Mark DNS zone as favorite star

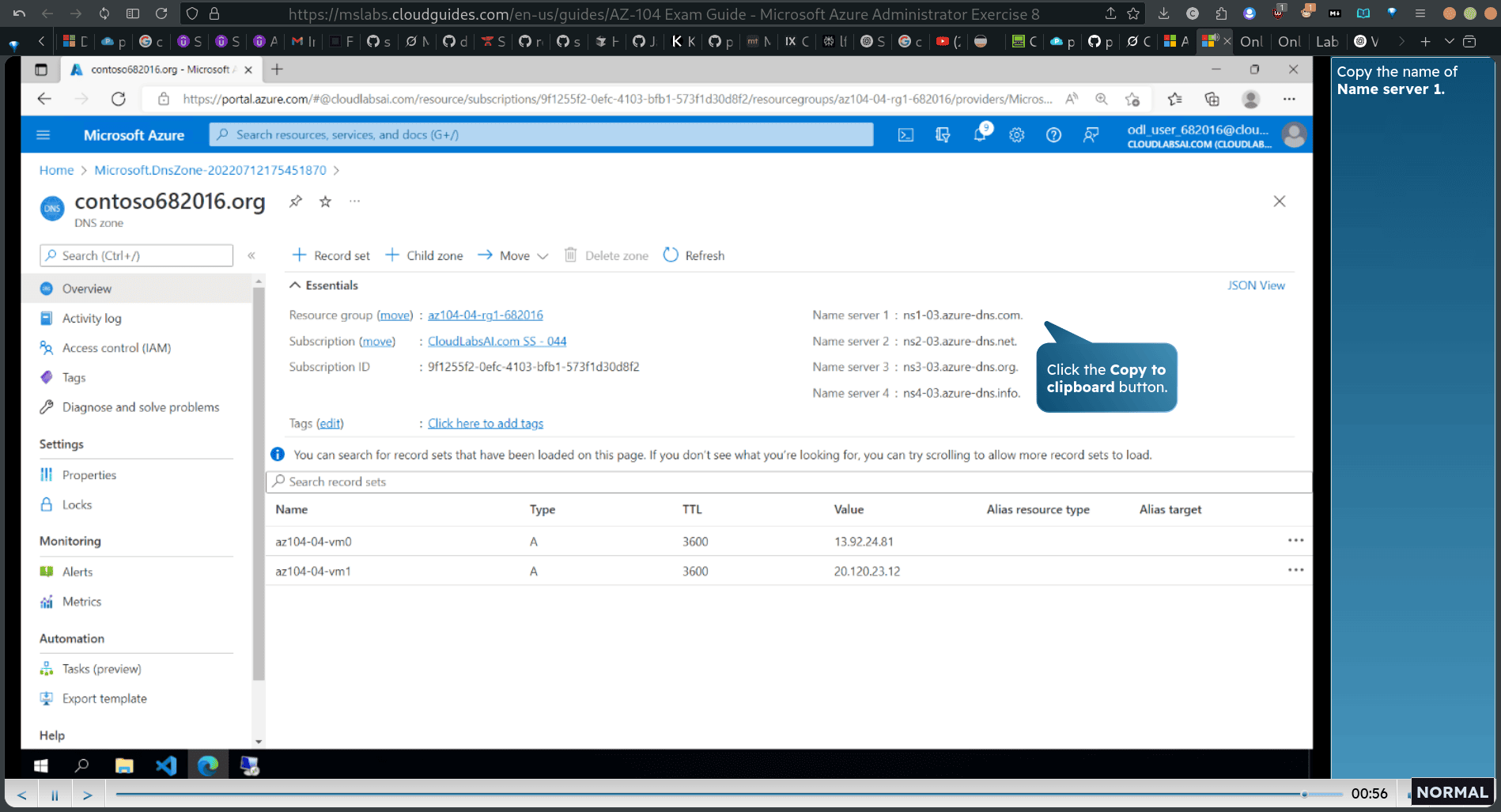(x=325, y=202)
